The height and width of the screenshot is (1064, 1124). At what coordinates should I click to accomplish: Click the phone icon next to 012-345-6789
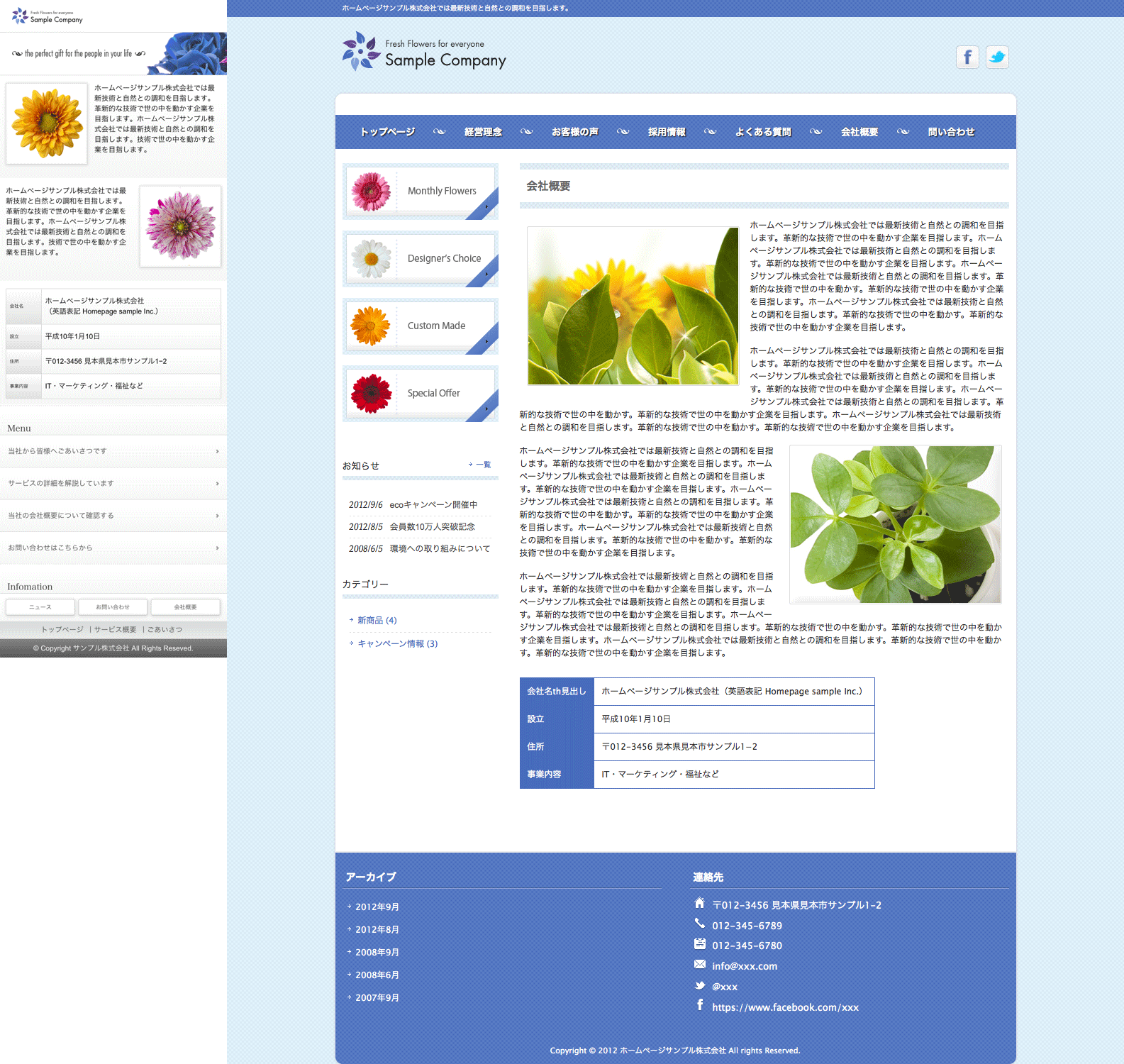coord(700,924)
